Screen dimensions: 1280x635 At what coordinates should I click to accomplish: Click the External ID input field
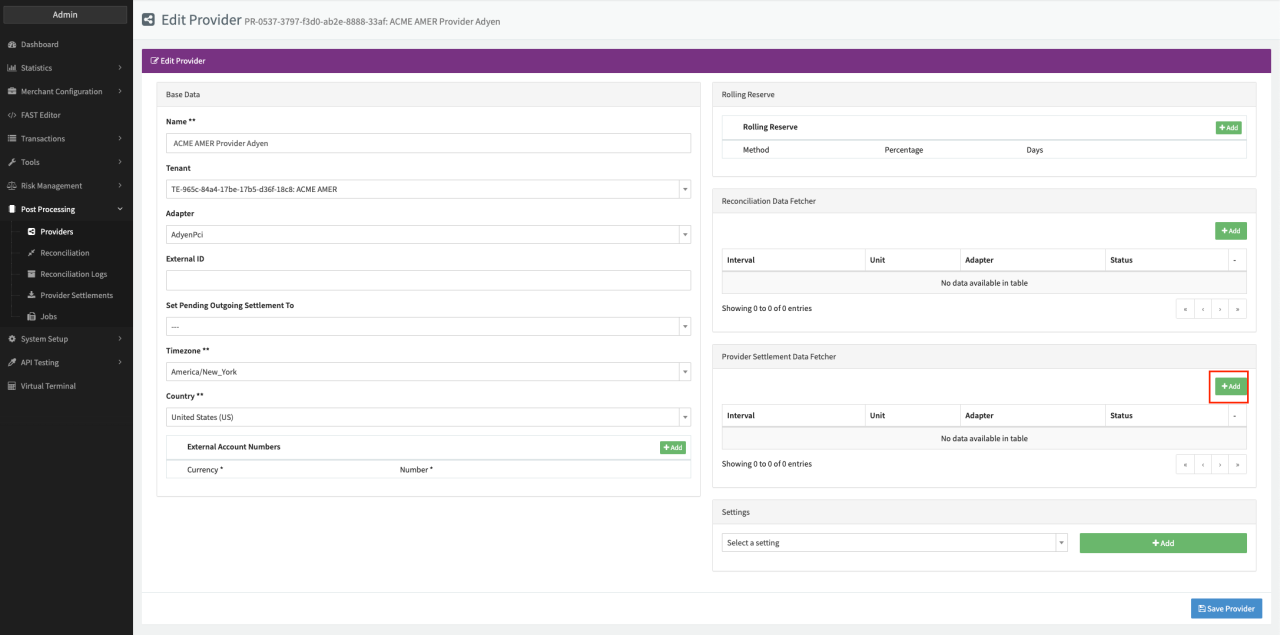pos(428,281)
